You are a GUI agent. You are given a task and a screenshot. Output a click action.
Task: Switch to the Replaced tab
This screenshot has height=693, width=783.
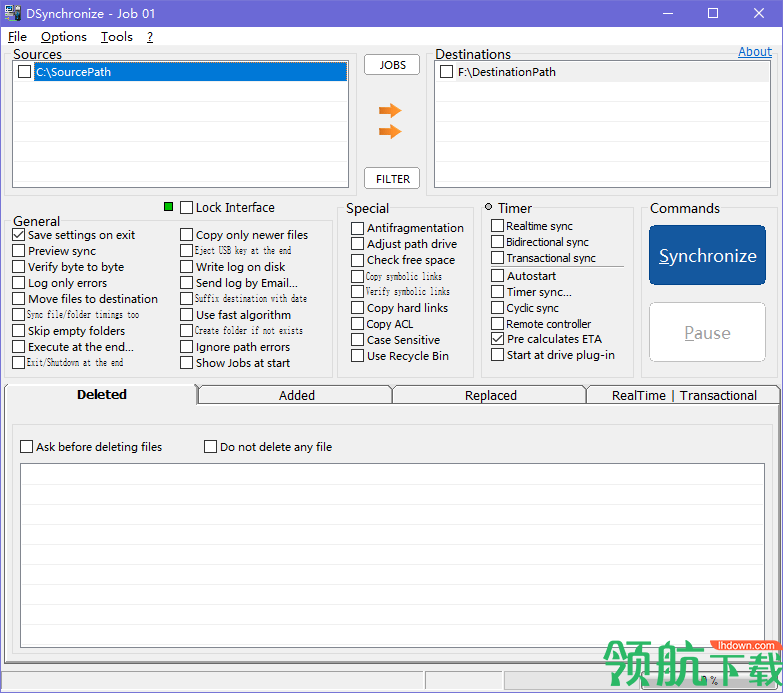[x=490, y=395]
